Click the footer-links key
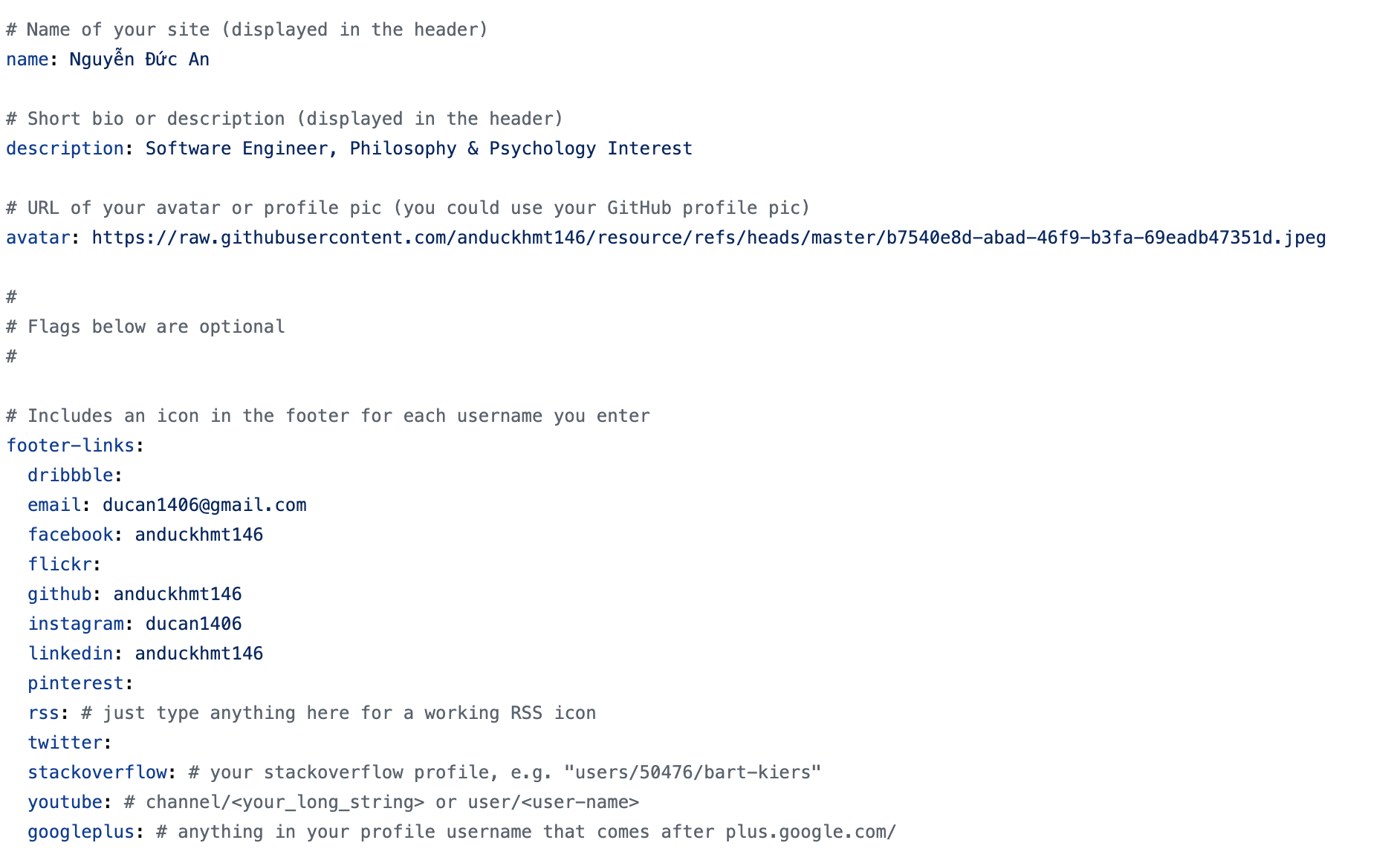This screenshot has width=1400, height=866. (71, 446)
